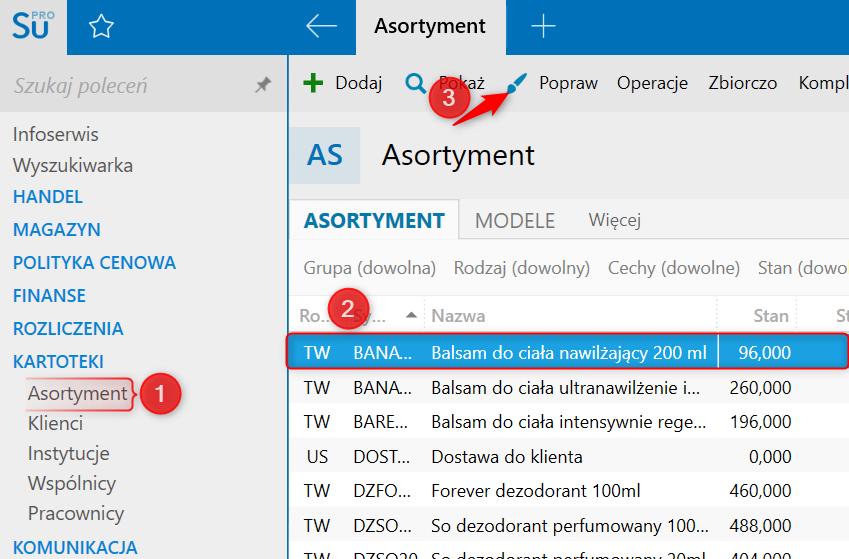Click the Su PRO logo icon
This screenshot has width=849, height=559.
[33, 25]
